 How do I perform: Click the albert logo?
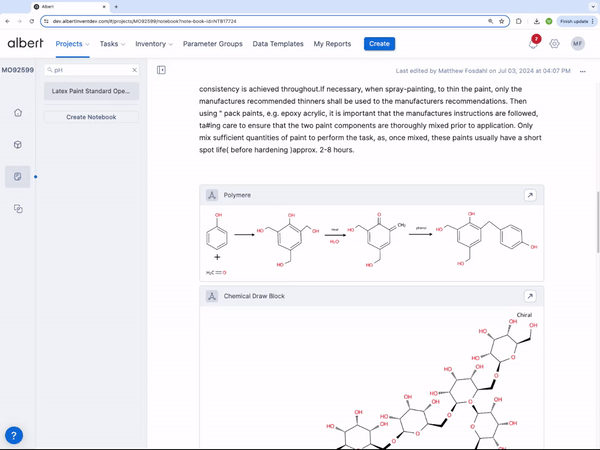pos(25,43)
